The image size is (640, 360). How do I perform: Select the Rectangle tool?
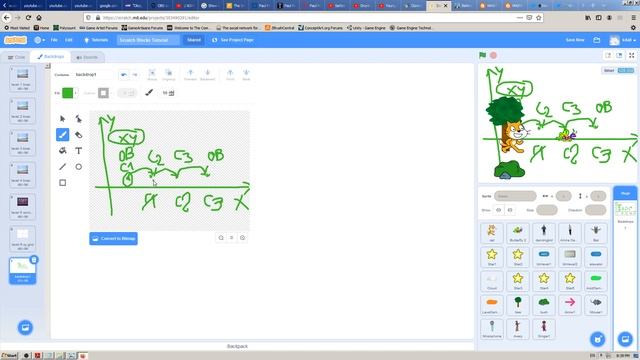(62, 182)
